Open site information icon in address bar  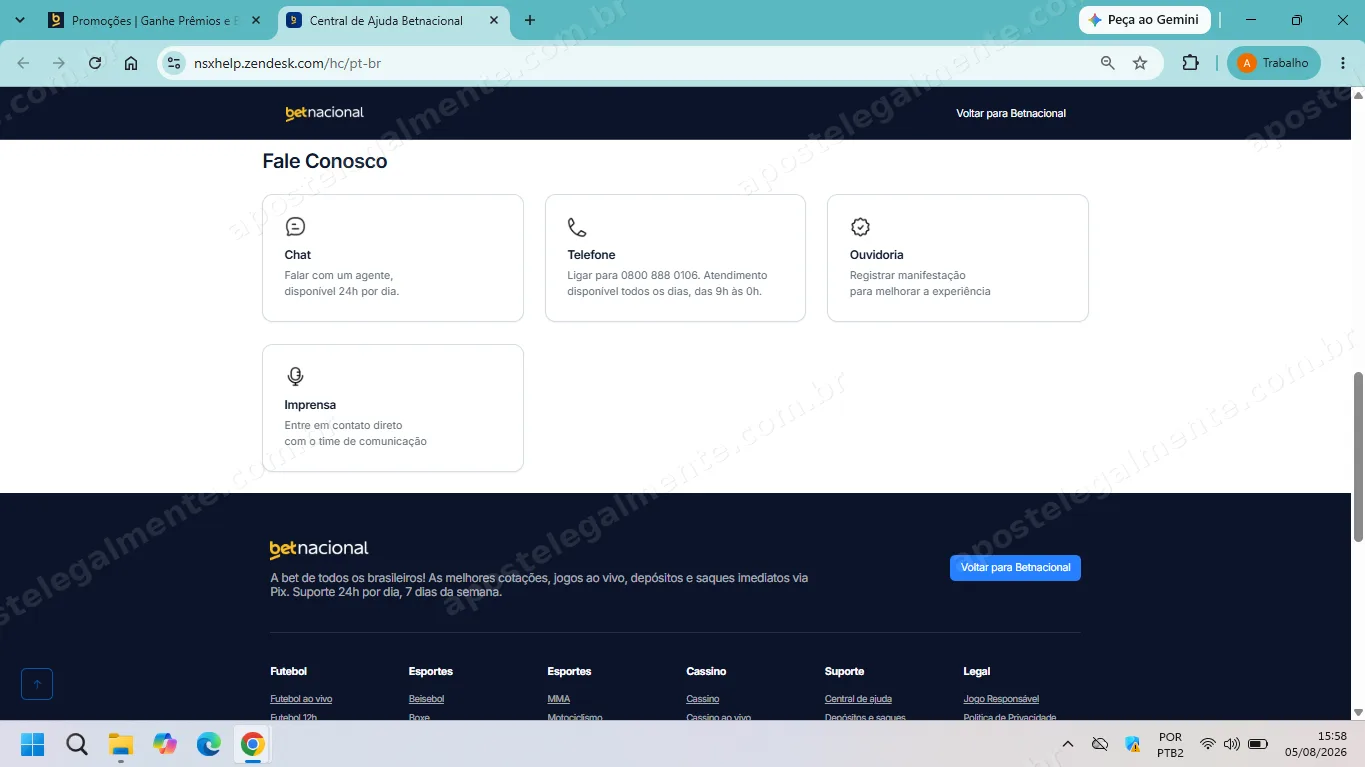pos(174,63)
